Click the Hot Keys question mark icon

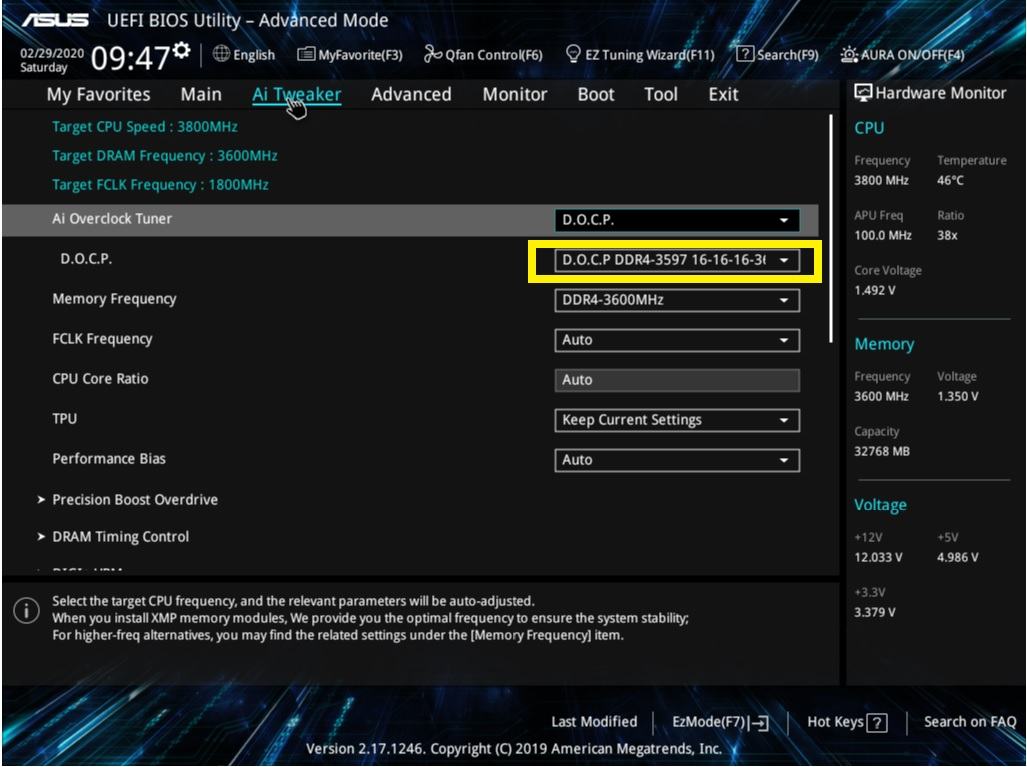point(877,723)
